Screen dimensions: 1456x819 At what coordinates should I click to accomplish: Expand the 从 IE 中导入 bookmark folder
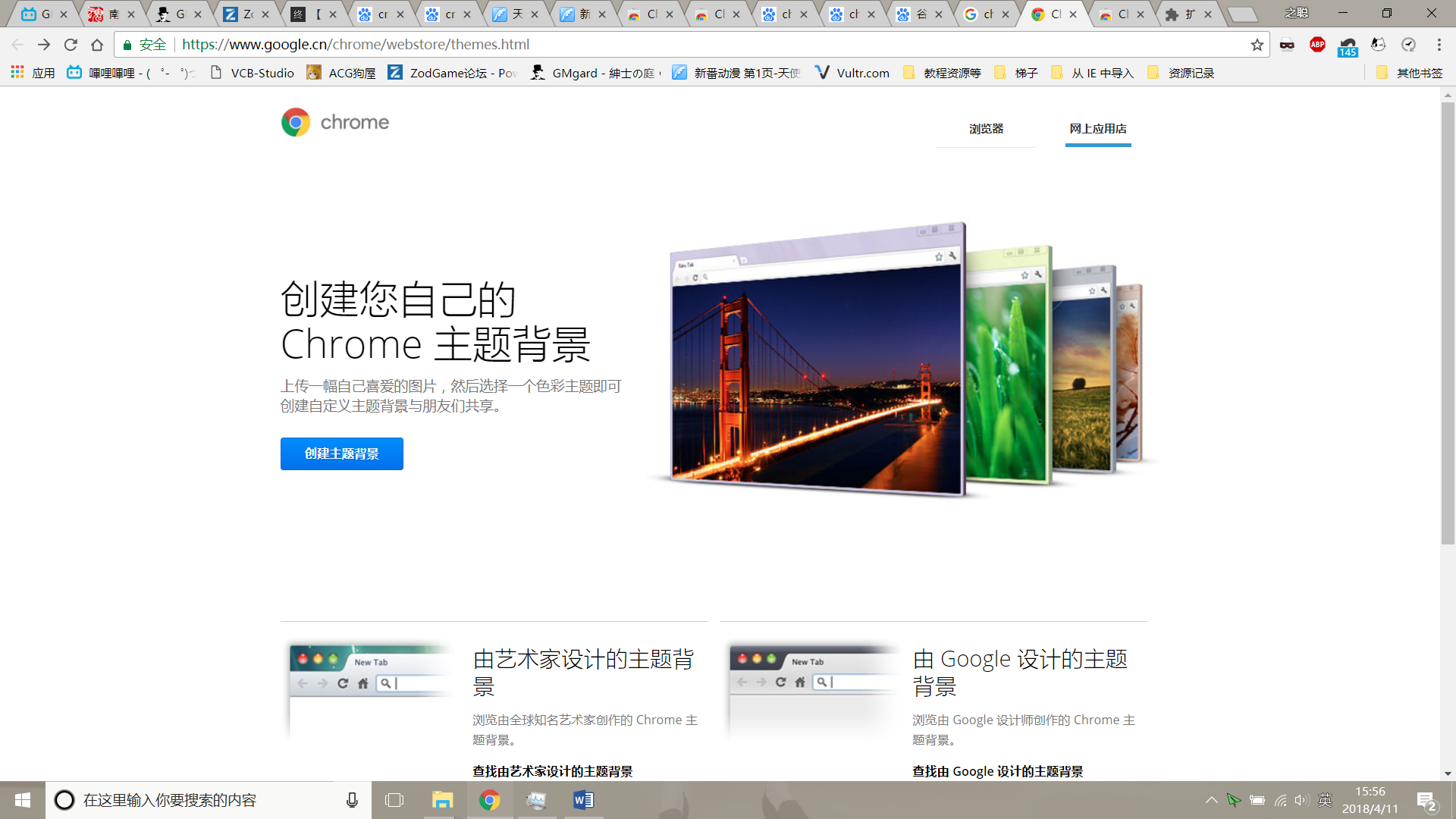pyautogui.click(x=1093, y=73)
